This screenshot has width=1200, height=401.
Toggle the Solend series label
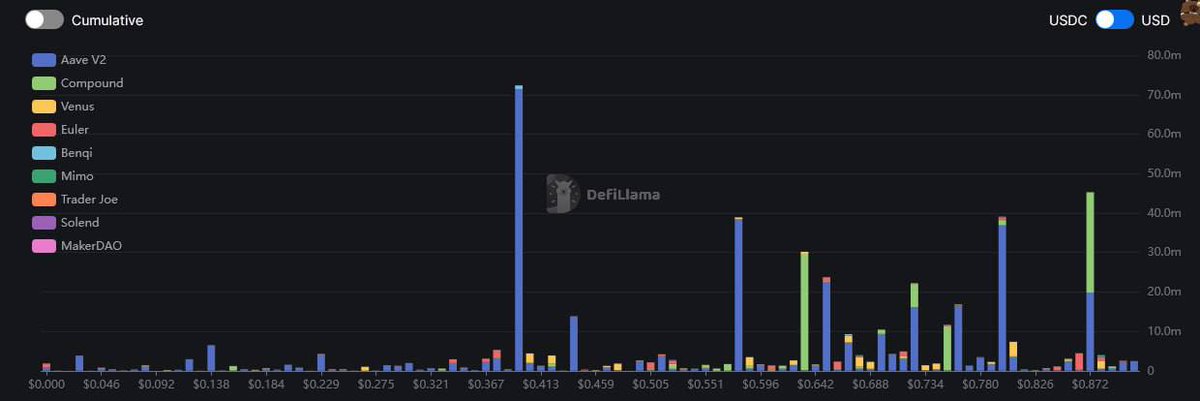tap(80, 222)
